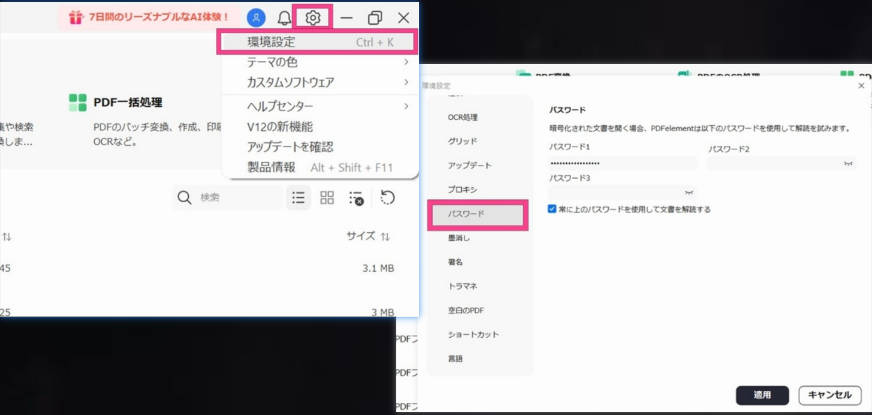This screenshot has width=872, height=415.
Task: Reveal パスワード3 with eye icon
Action: [688, 192]
